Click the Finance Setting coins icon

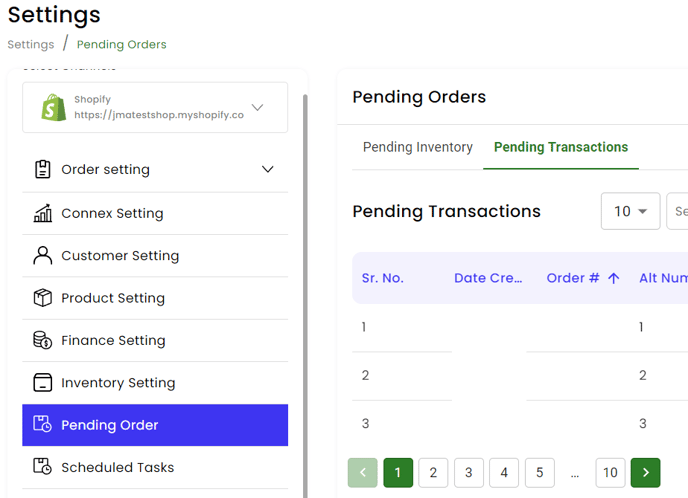(x=43, y=340)
